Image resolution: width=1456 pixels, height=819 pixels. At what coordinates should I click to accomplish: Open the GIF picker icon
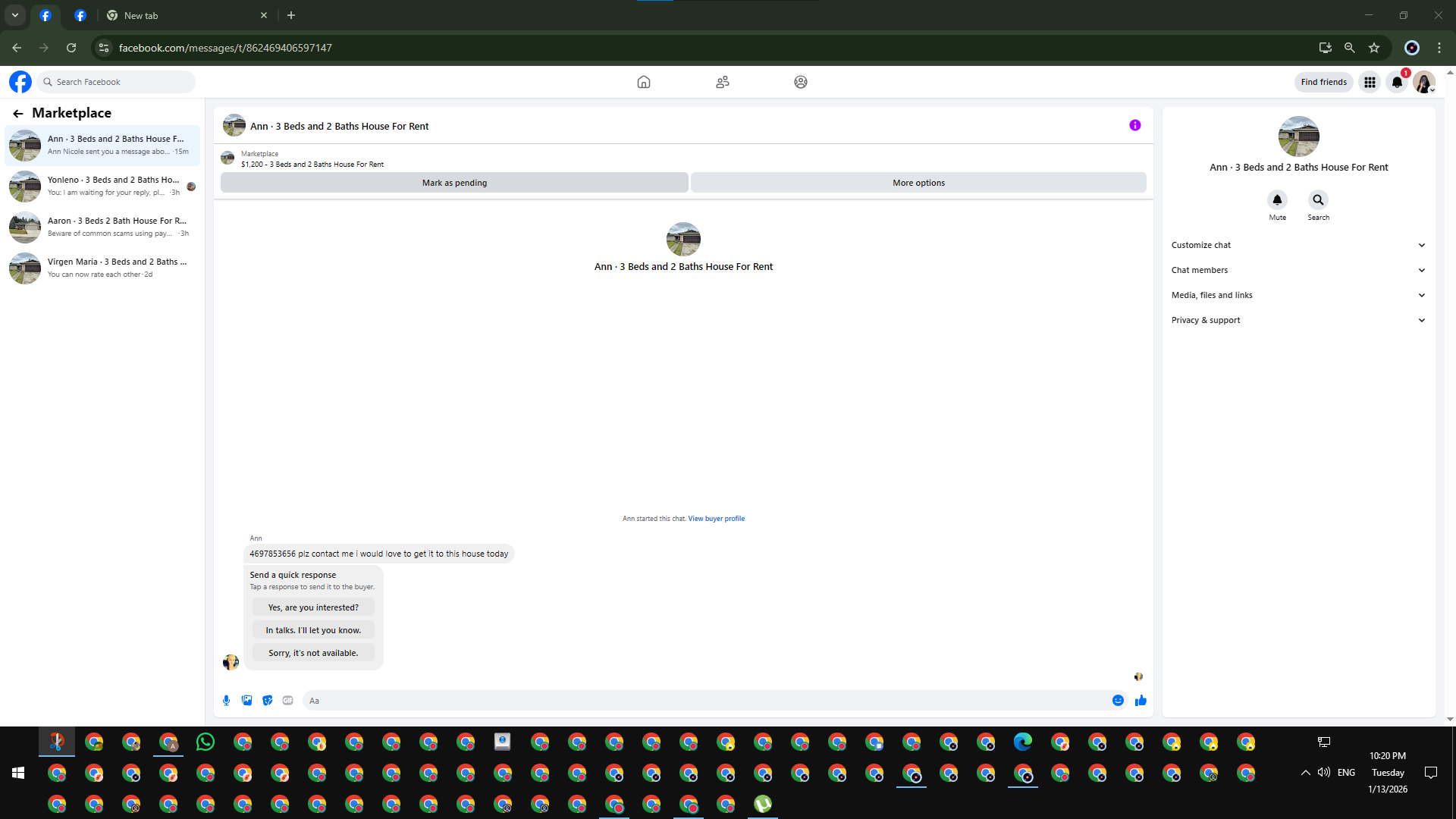(287, 701)
